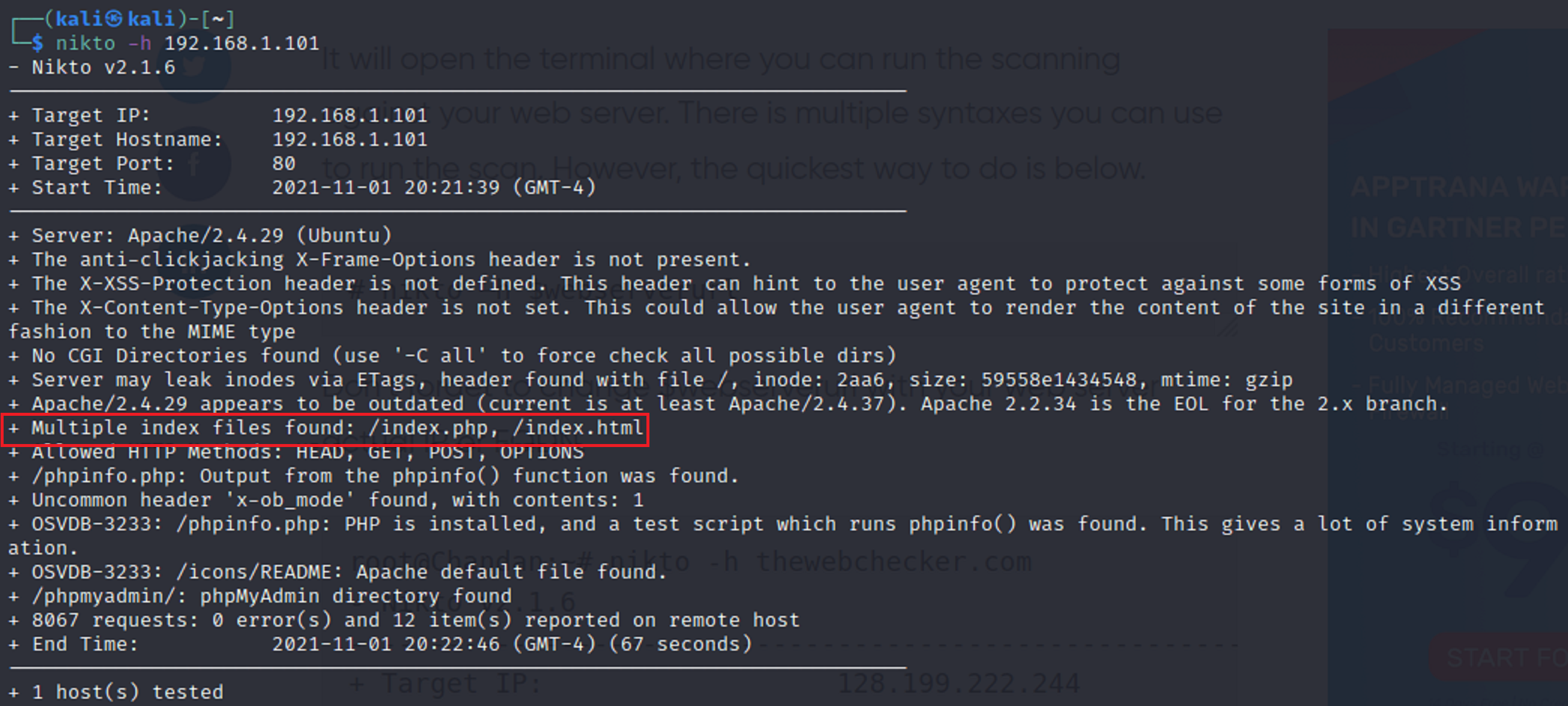Click the Target Port value 80
The width and height of the screenshot is (1568, 706).
pyautogui.click(x=284, y=163)
